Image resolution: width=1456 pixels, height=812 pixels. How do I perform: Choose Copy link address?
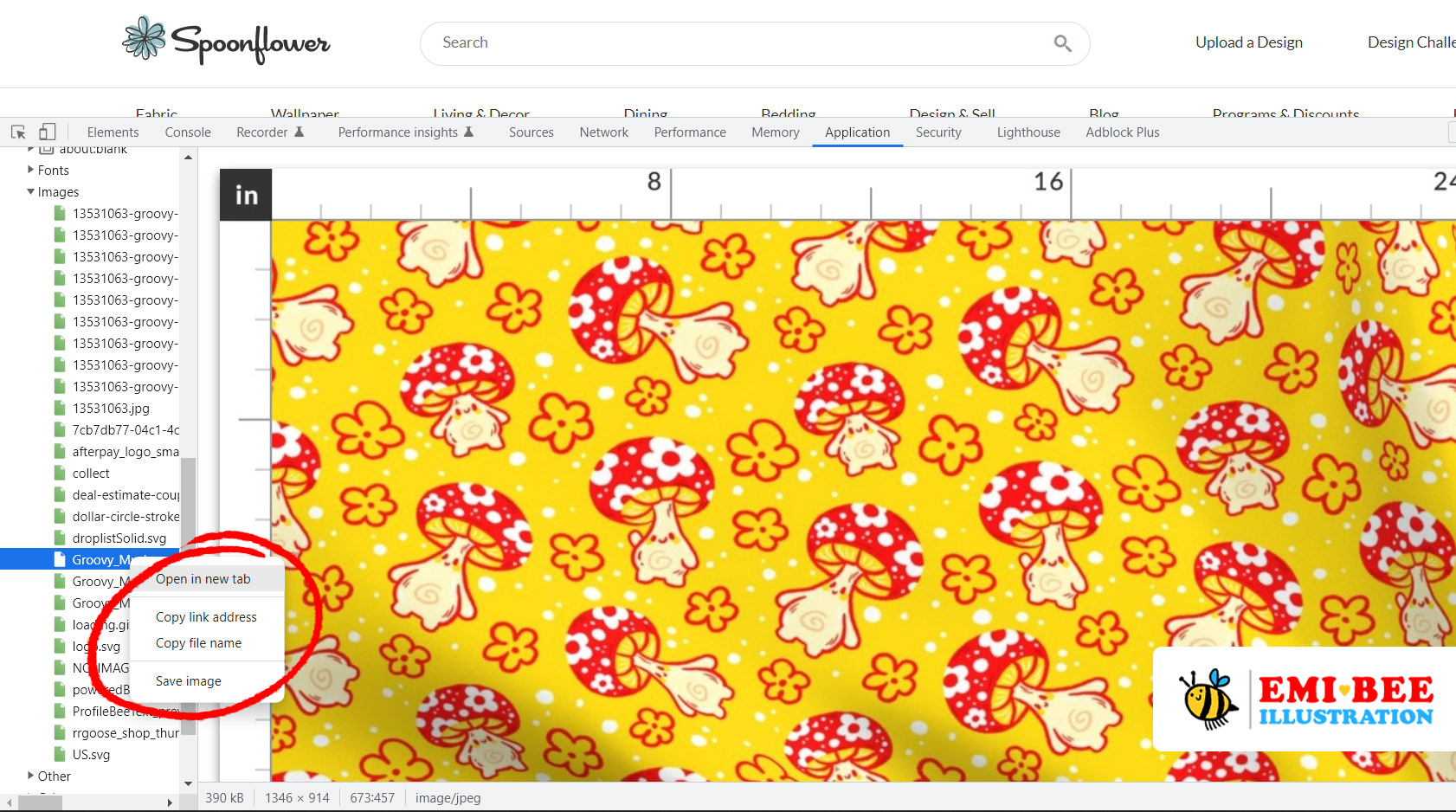(x=207, y=617)
